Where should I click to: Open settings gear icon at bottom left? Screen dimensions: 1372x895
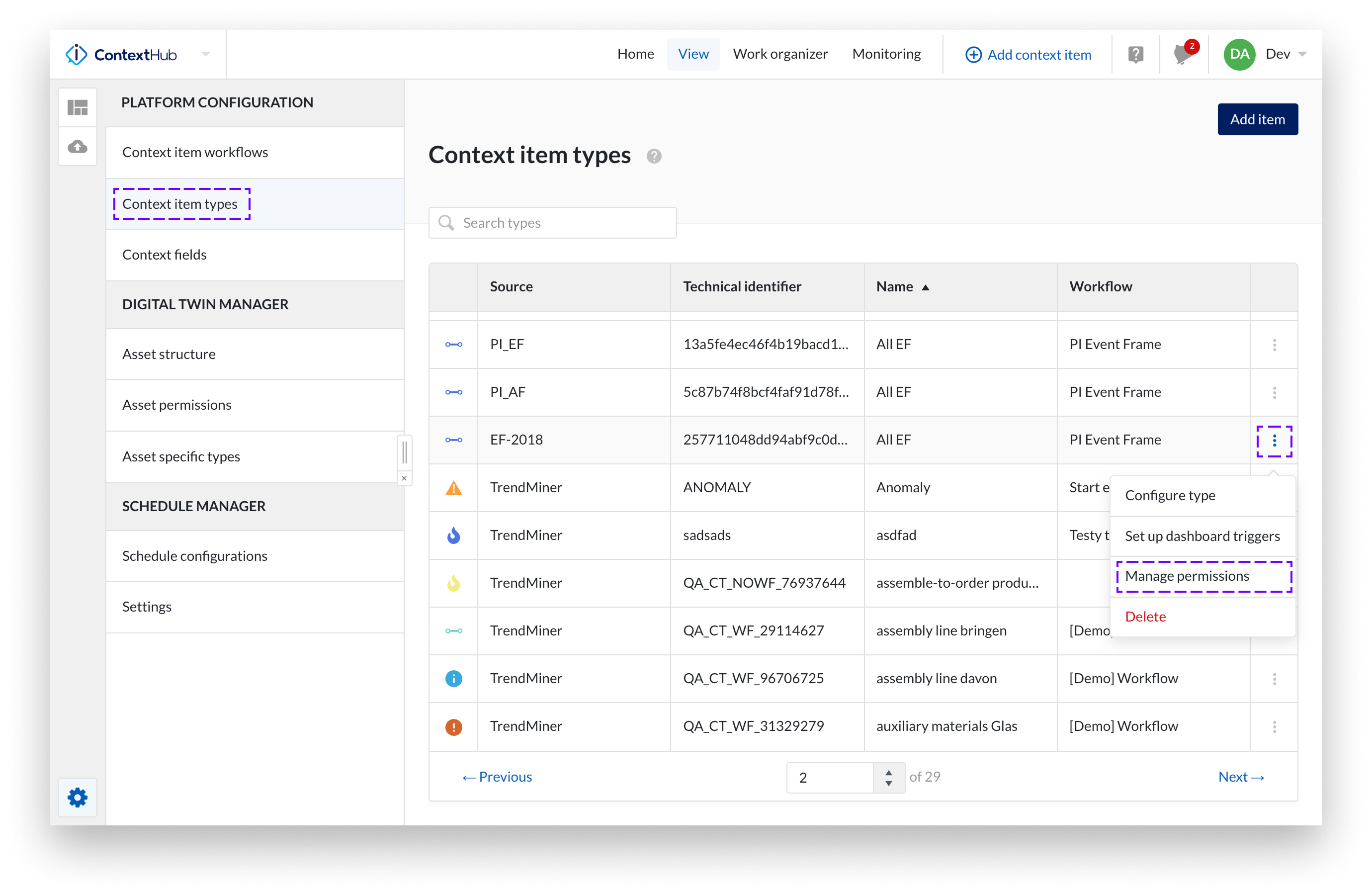(77, 798)
